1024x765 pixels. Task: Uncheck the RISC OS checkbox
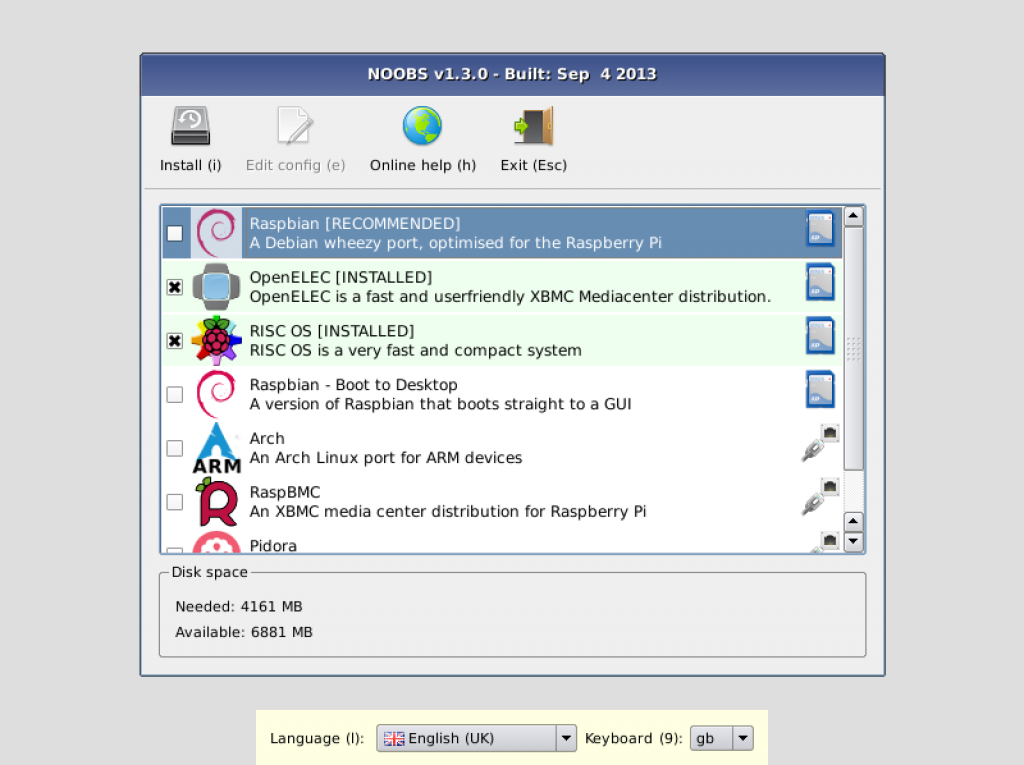175,341
